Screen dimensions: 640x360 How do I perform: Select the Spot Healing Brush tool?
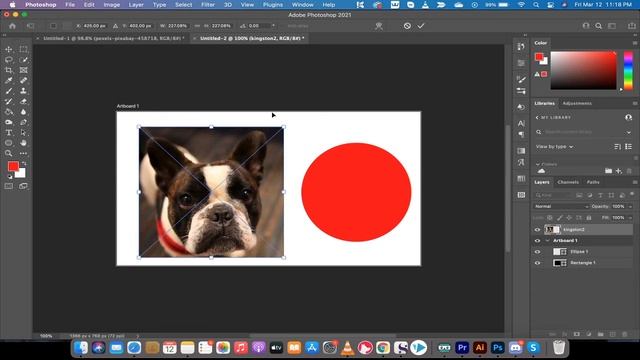(23, 80)
